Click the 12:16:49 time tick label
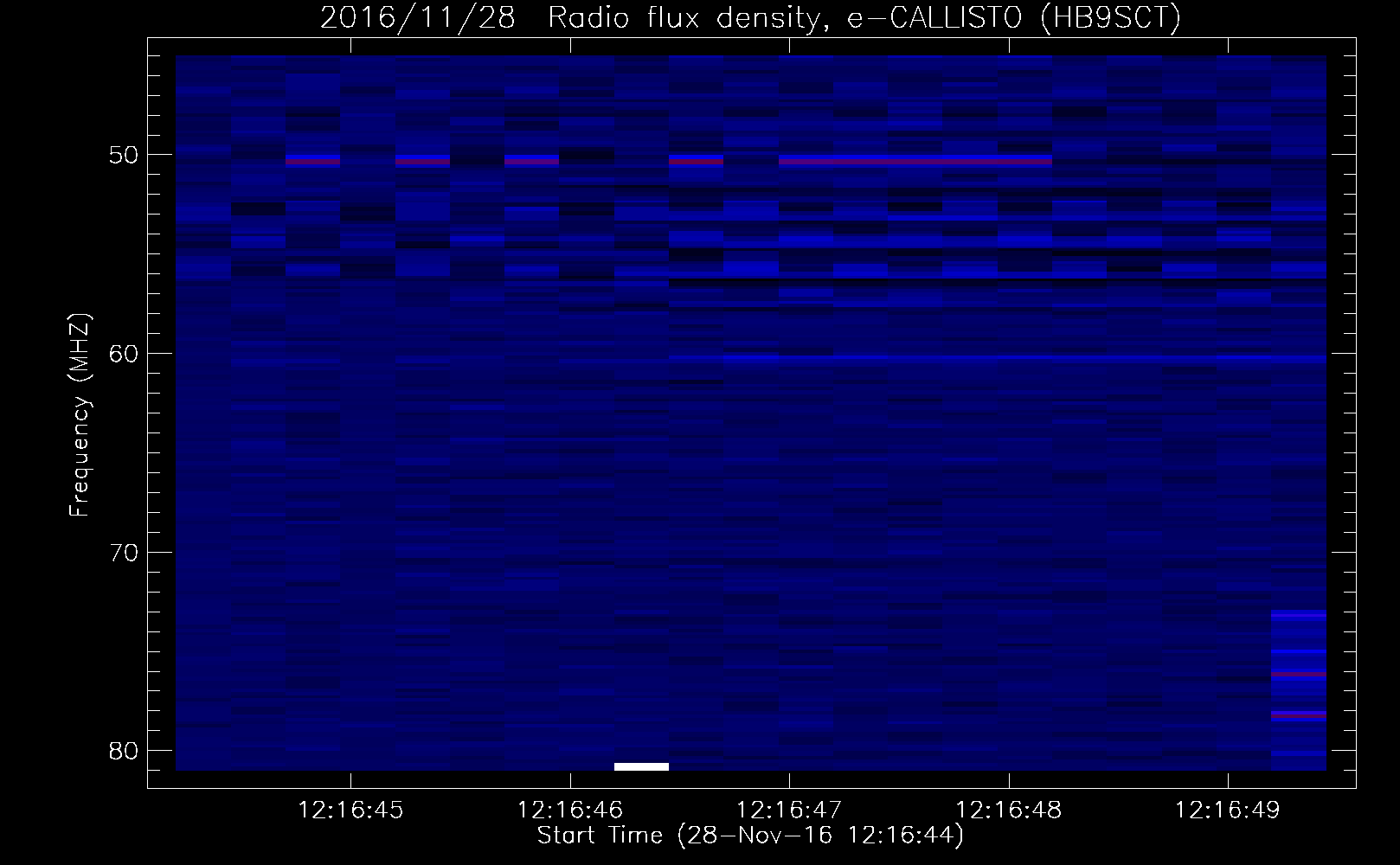The image size is (1400, 865). tap(1227, 811)
